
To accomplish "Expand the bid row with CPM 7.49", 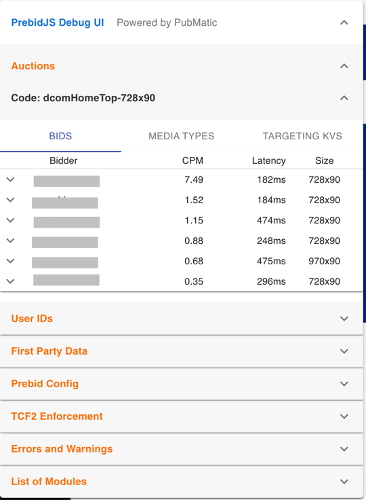I will tap(11, 180).
